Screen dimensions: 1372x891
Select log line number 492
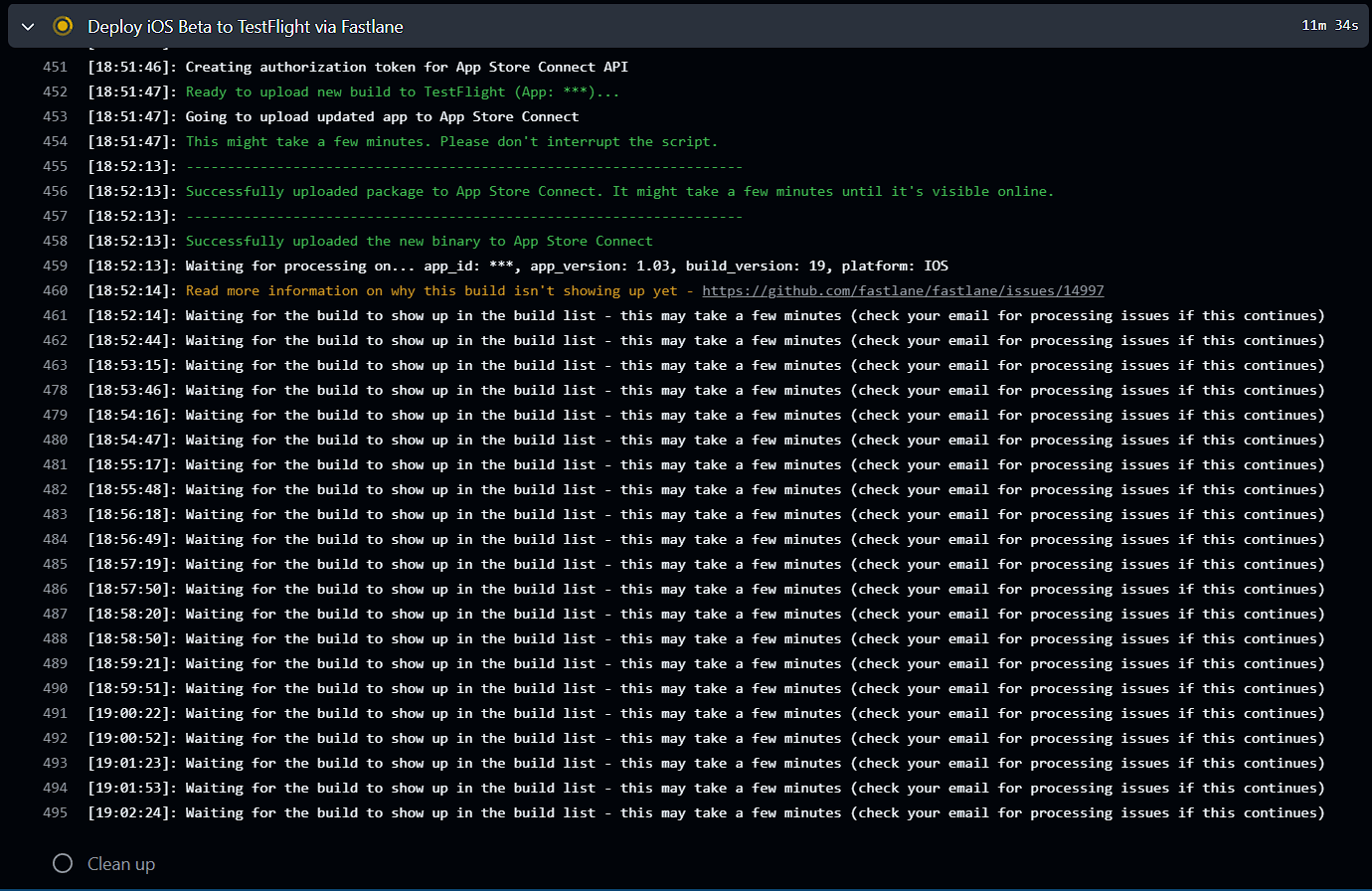tap(56, 738)
